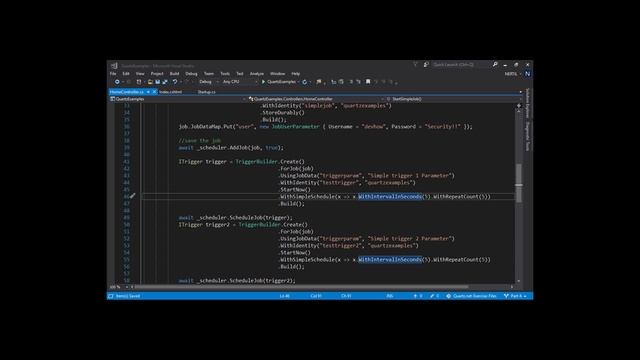Open the Project menu
This screenshot has height=360, width=640.
[x=157, y=74]
